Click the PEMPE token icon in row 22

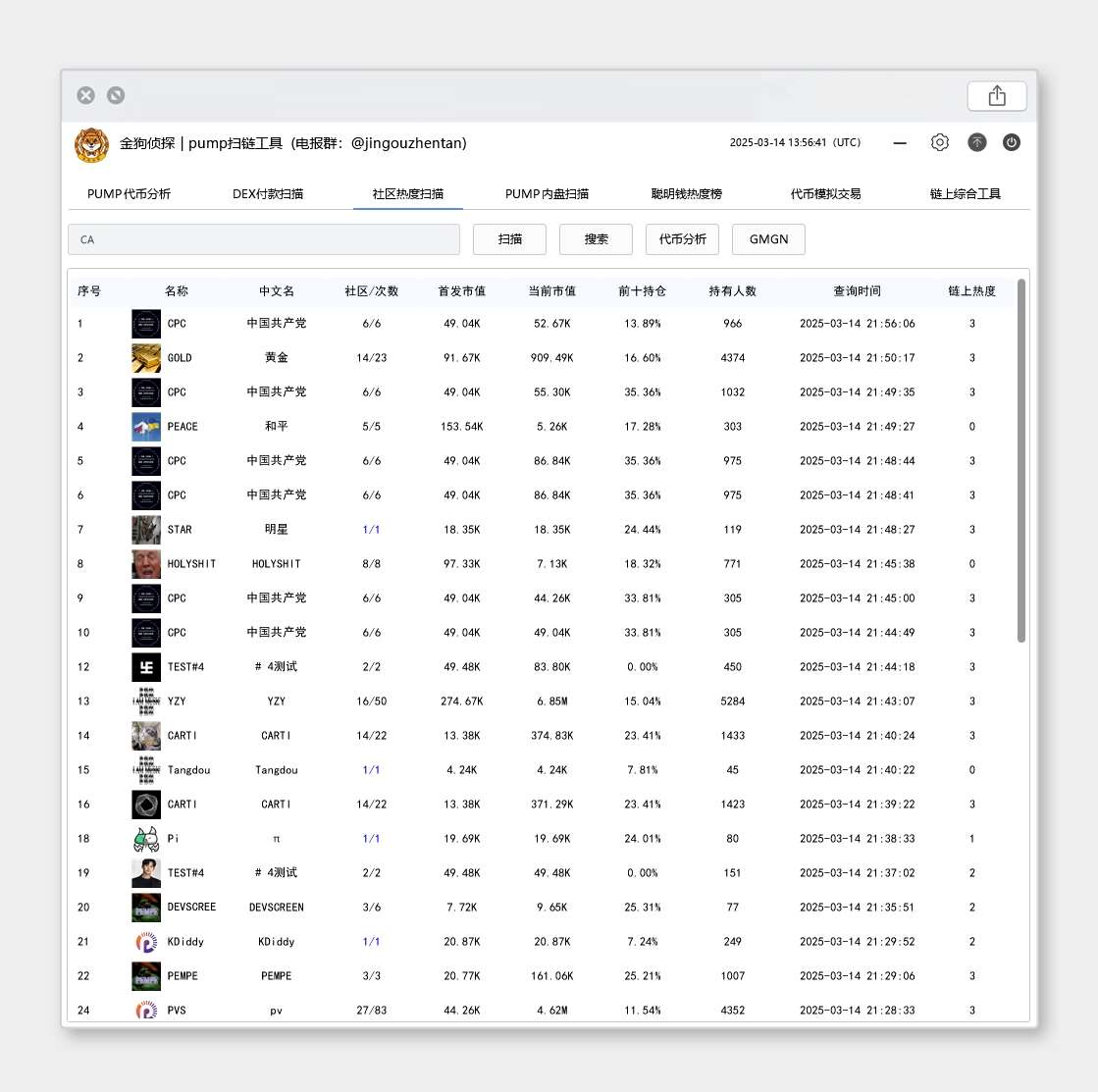[x=146, y=976]
